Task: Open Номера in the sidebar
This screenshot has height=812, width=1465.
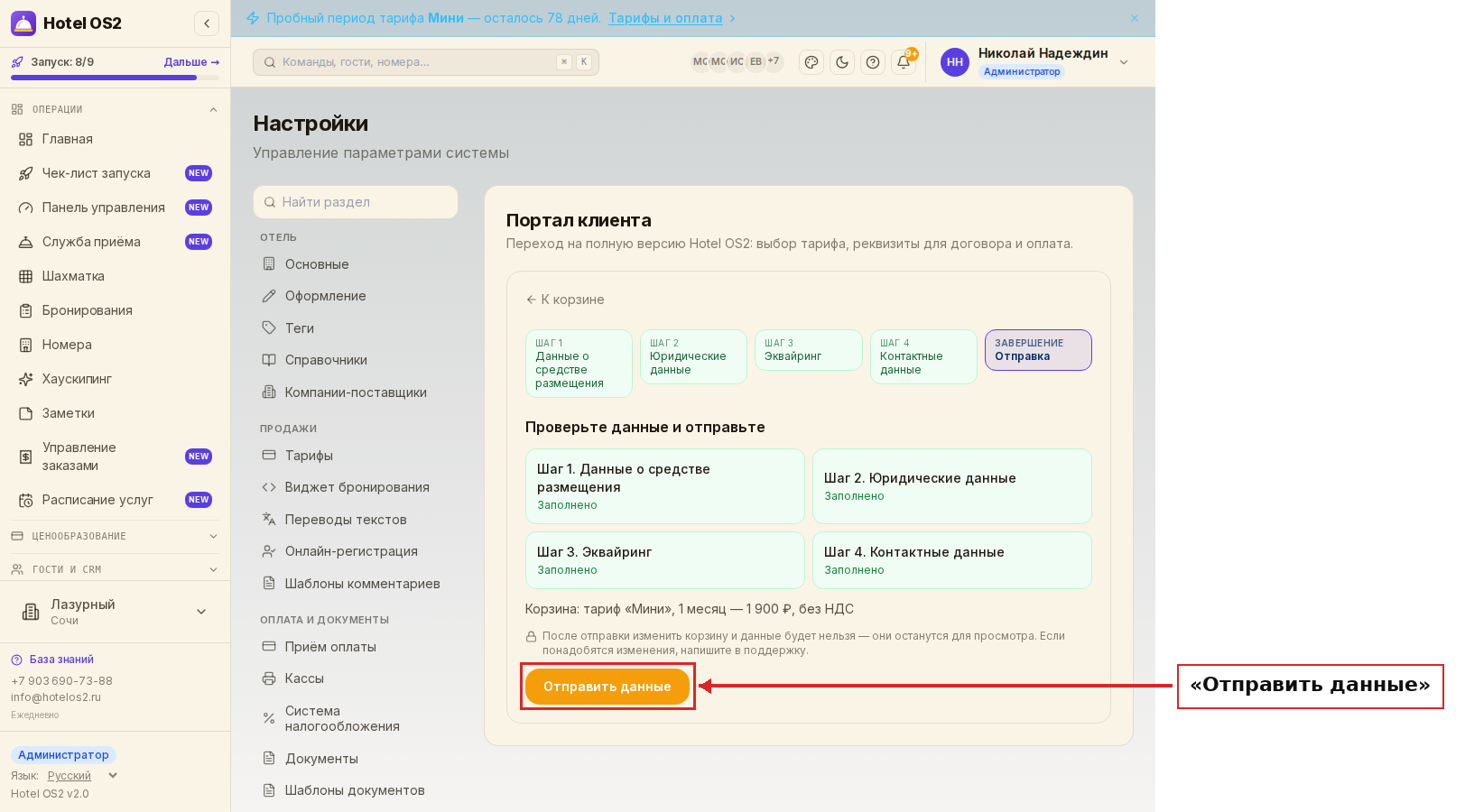Action: [x=116, y=345]
